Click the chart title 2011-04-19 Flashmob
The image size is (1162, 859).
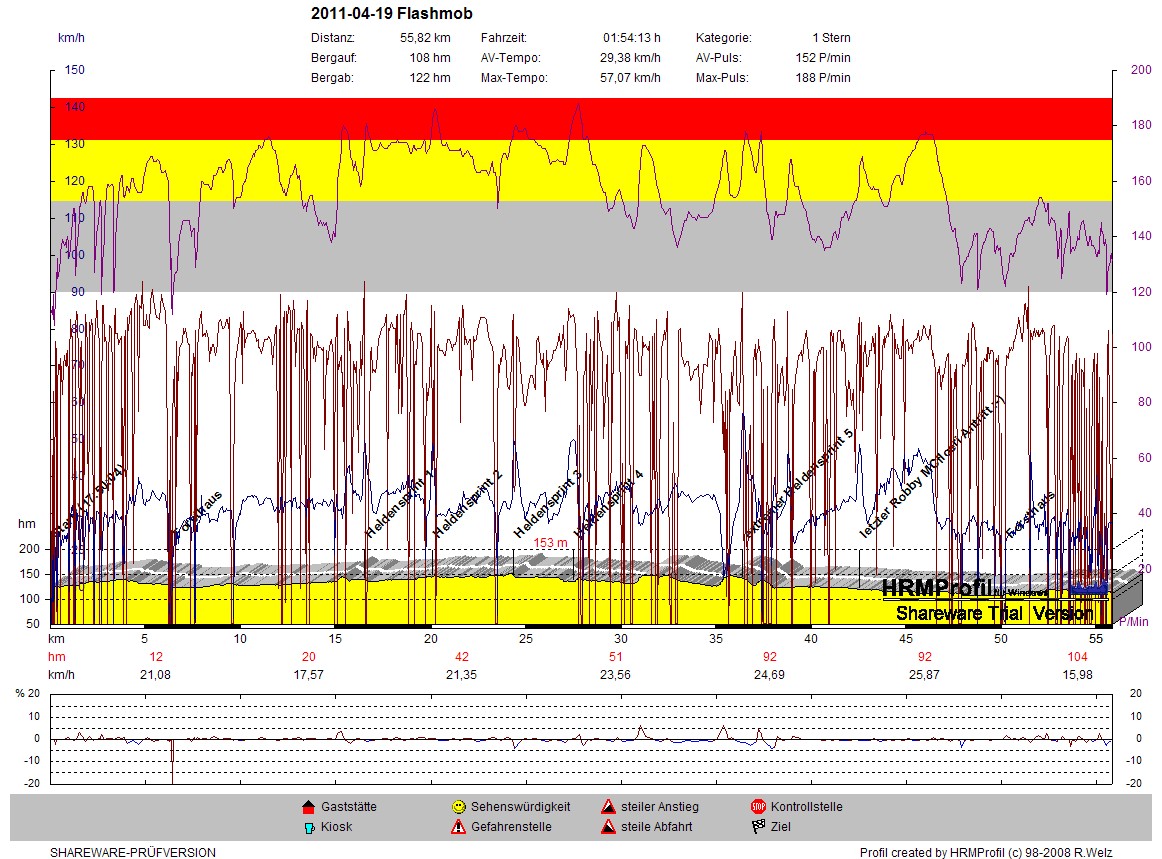[x=391, y=14]
